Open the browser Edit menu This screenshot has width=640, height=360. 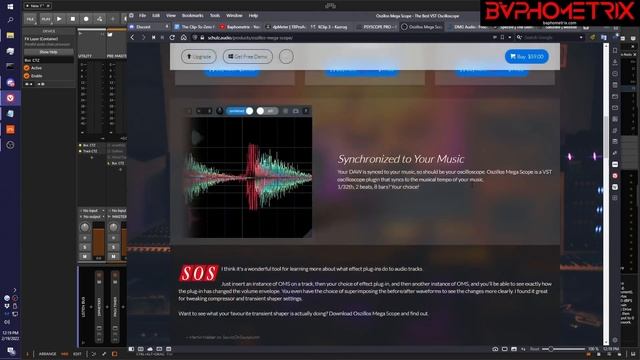tap(156, 16)
